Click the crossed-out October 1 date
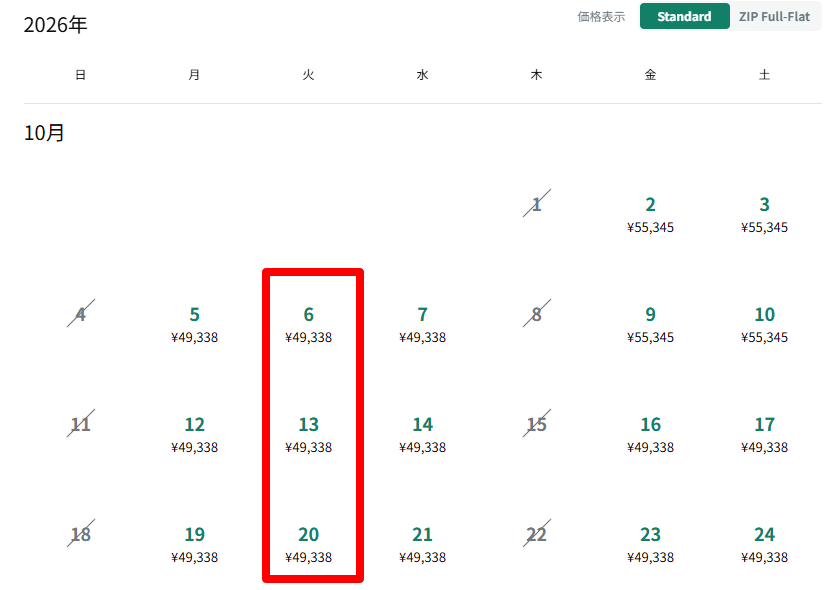 pos(537,205)
